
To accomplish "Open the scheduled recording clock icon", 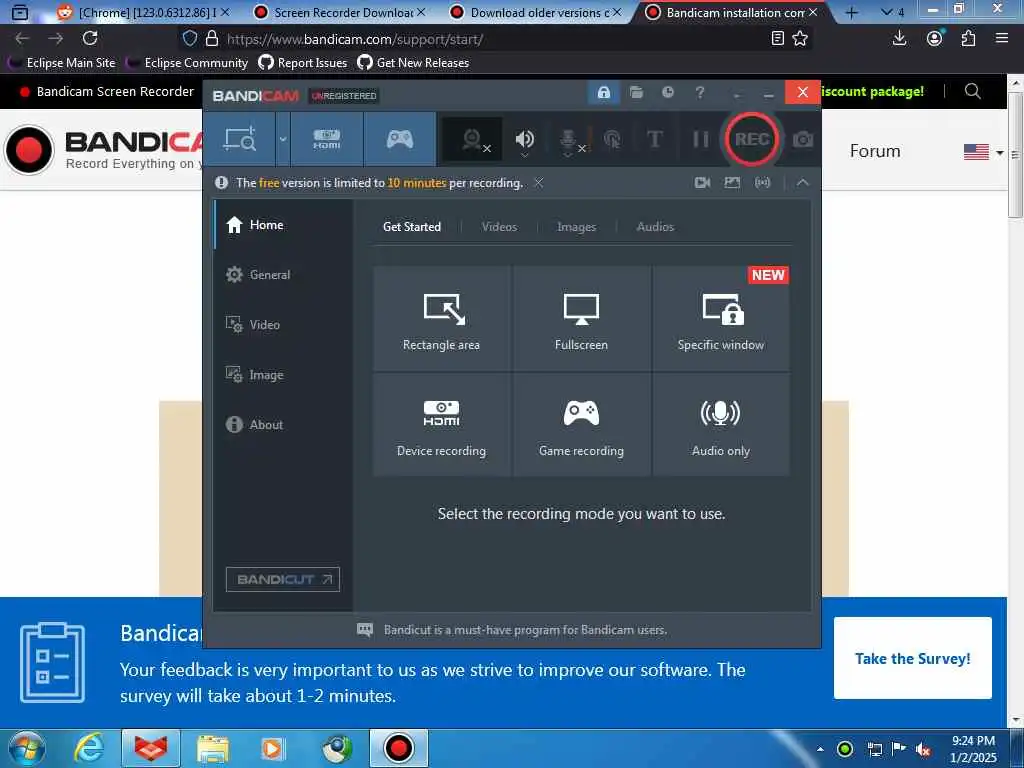I will point(667,92).
